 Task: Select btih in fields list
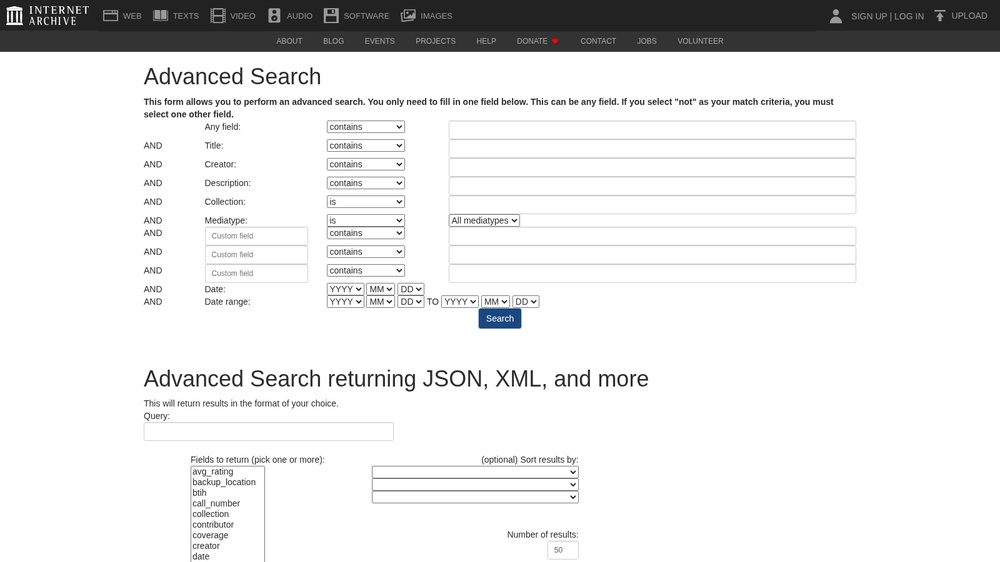pos(227,492)
